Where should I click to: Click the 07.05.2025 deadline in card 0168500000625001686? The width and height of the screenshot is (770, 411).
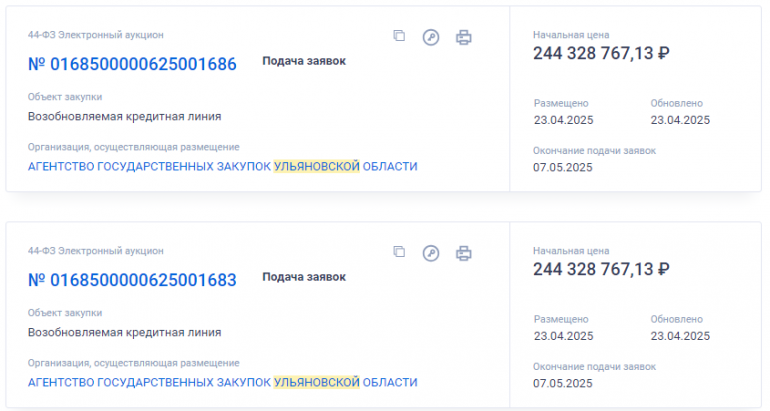click(x=563, y=167)
